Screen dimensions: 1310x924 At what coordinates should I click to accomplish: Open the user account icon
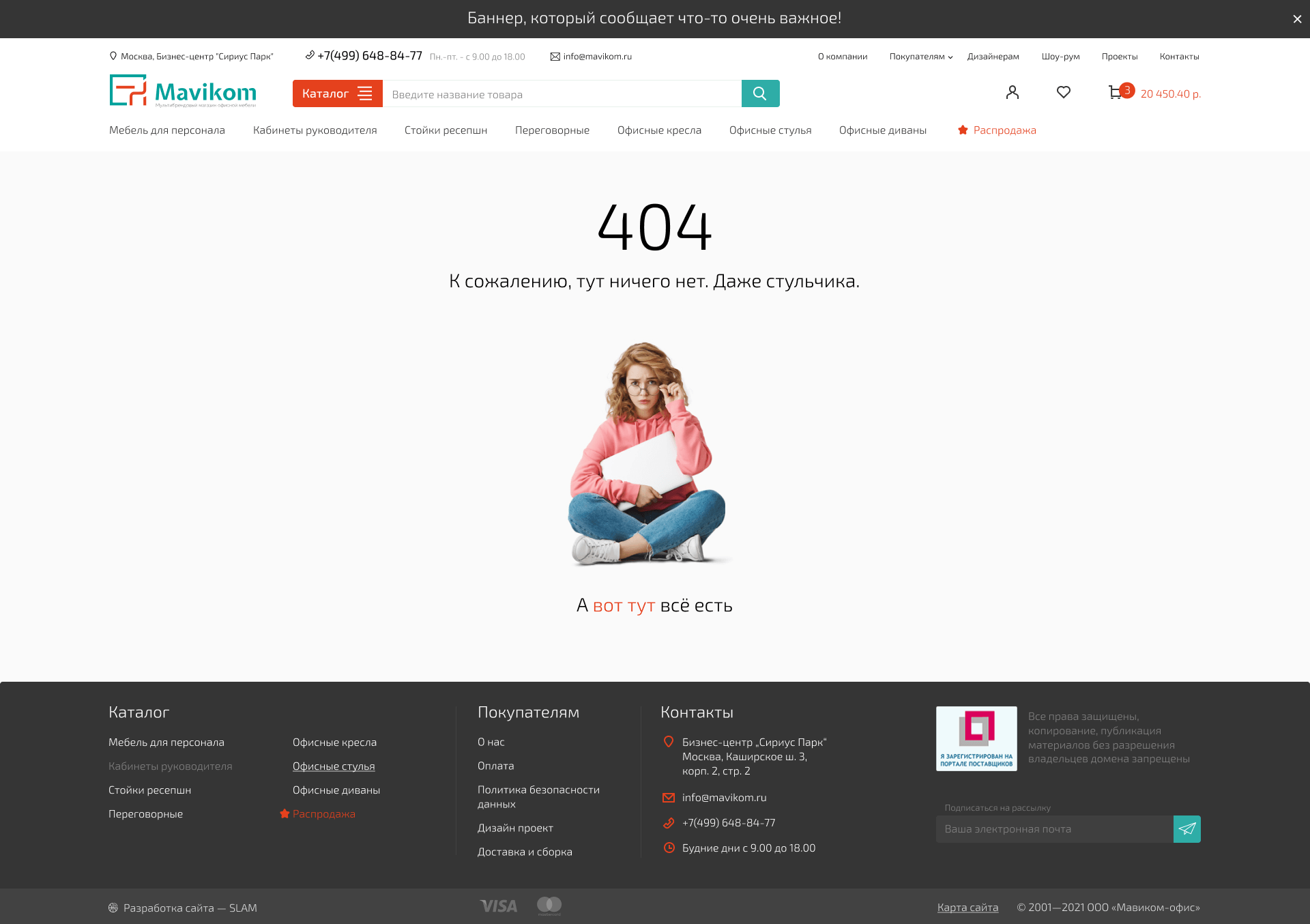pos(1012,92)
